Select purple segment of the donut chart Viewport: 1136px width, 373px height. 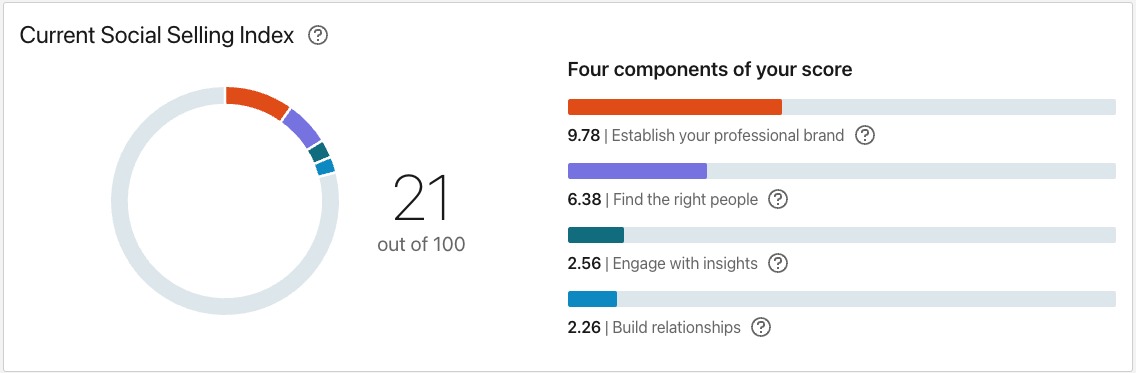(301, 128)
